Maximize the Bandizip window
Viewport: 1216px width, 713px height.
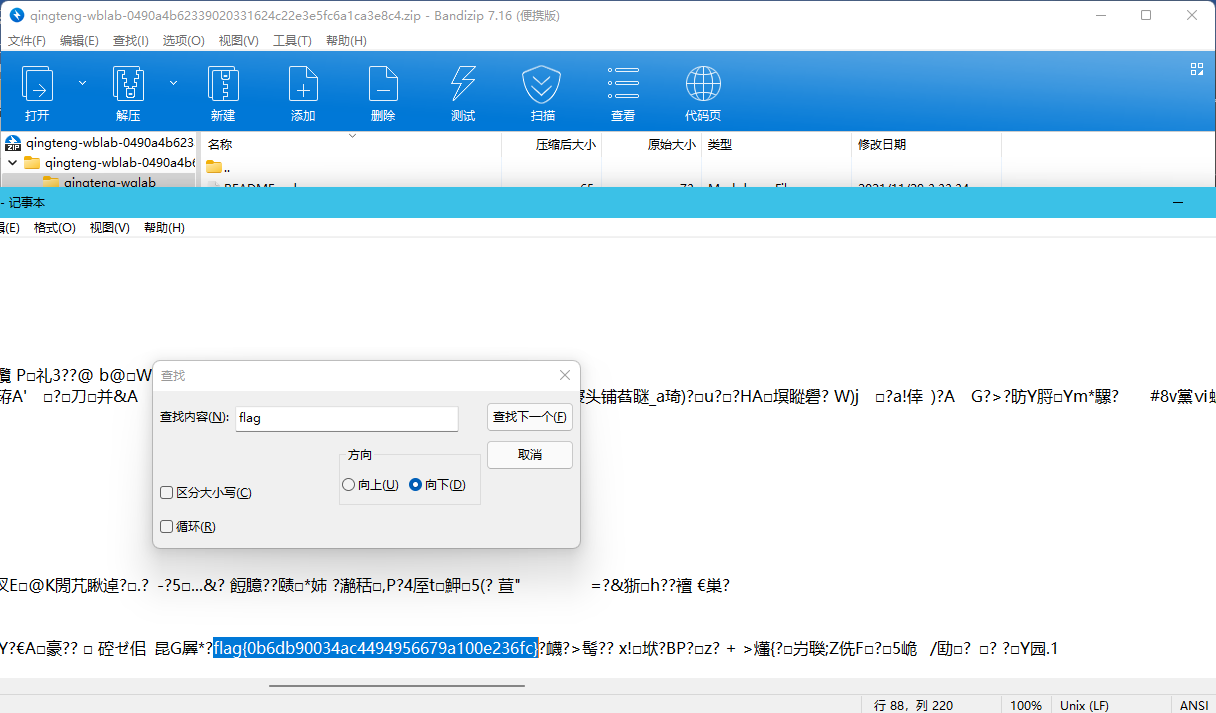[1146, 15]
